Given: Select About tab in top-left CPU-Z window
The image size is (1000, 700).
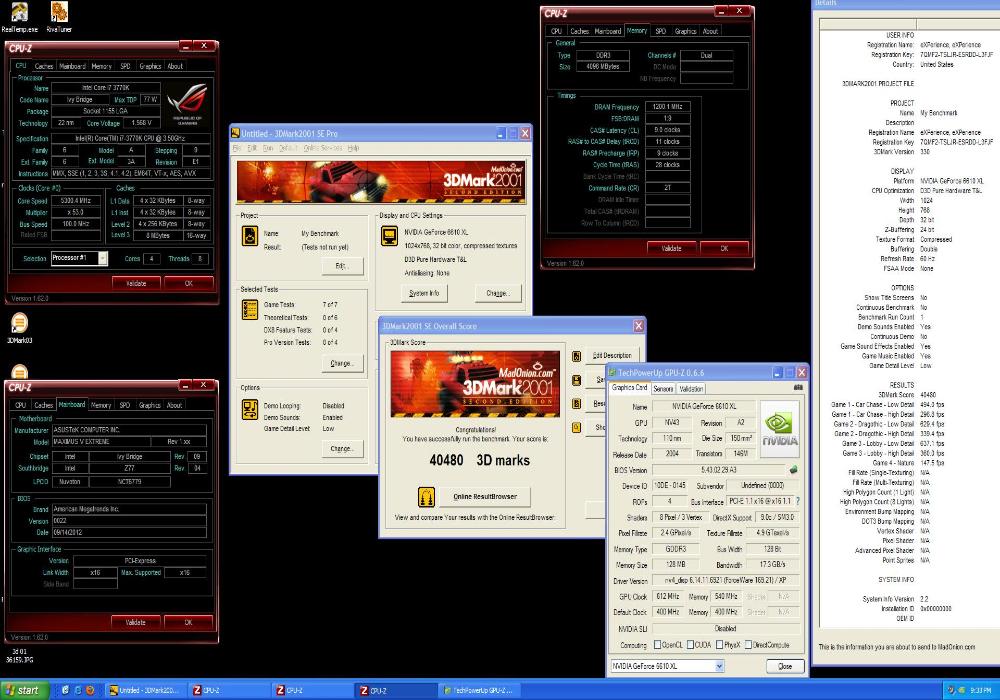Looking at the screenshot, I should [x=175, y=66].
